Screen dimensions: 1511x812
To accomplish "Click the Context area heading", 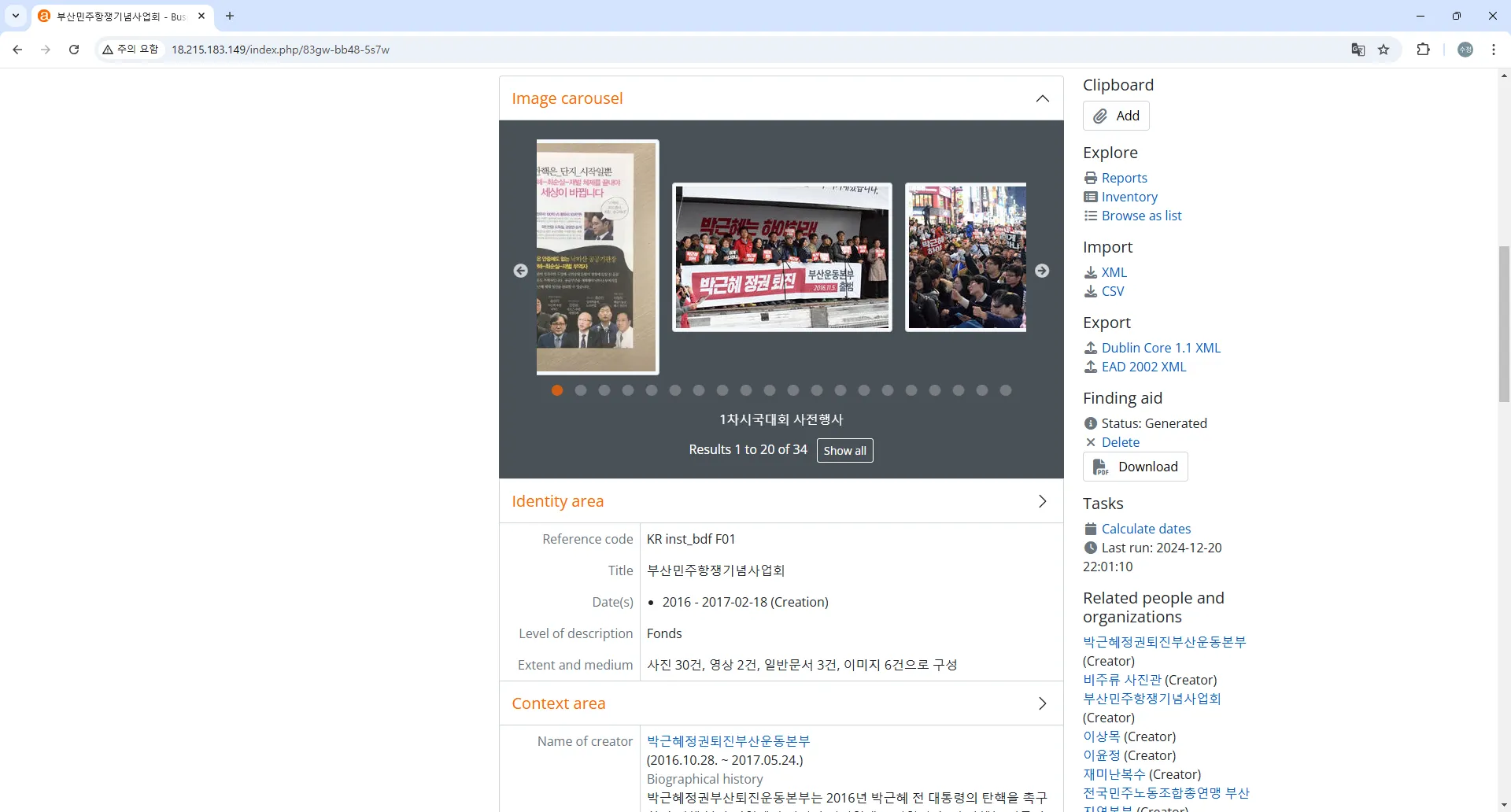I will (x=559, y=703).
